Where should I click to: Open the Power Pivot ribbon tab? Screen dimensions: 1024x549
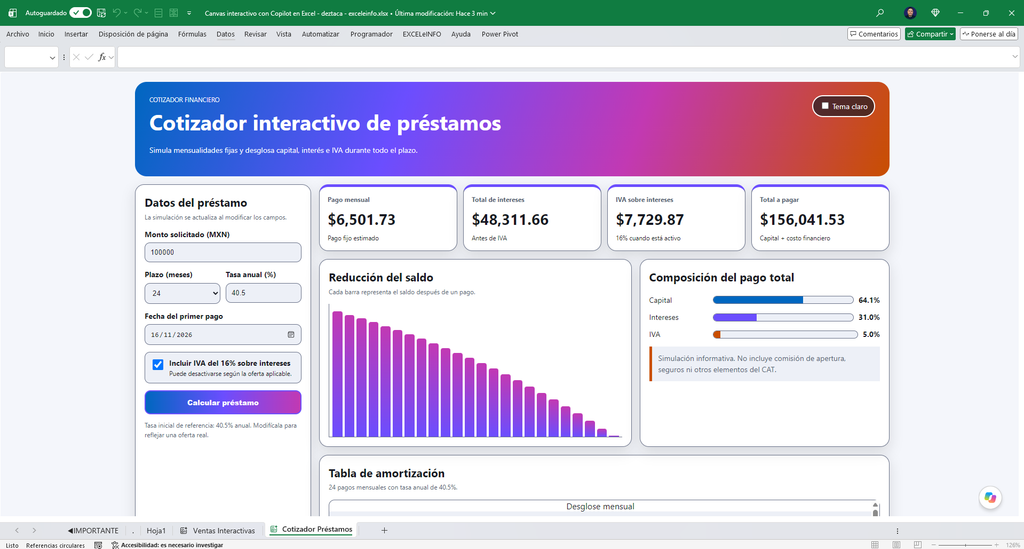click(x=500, y=34)
